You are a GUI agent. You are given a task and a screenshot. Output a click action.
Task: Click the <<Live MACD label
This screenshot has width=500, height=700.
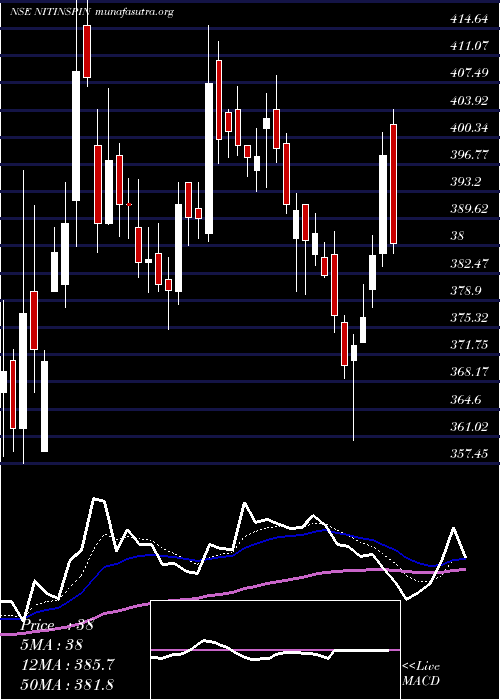coord(421,674)
